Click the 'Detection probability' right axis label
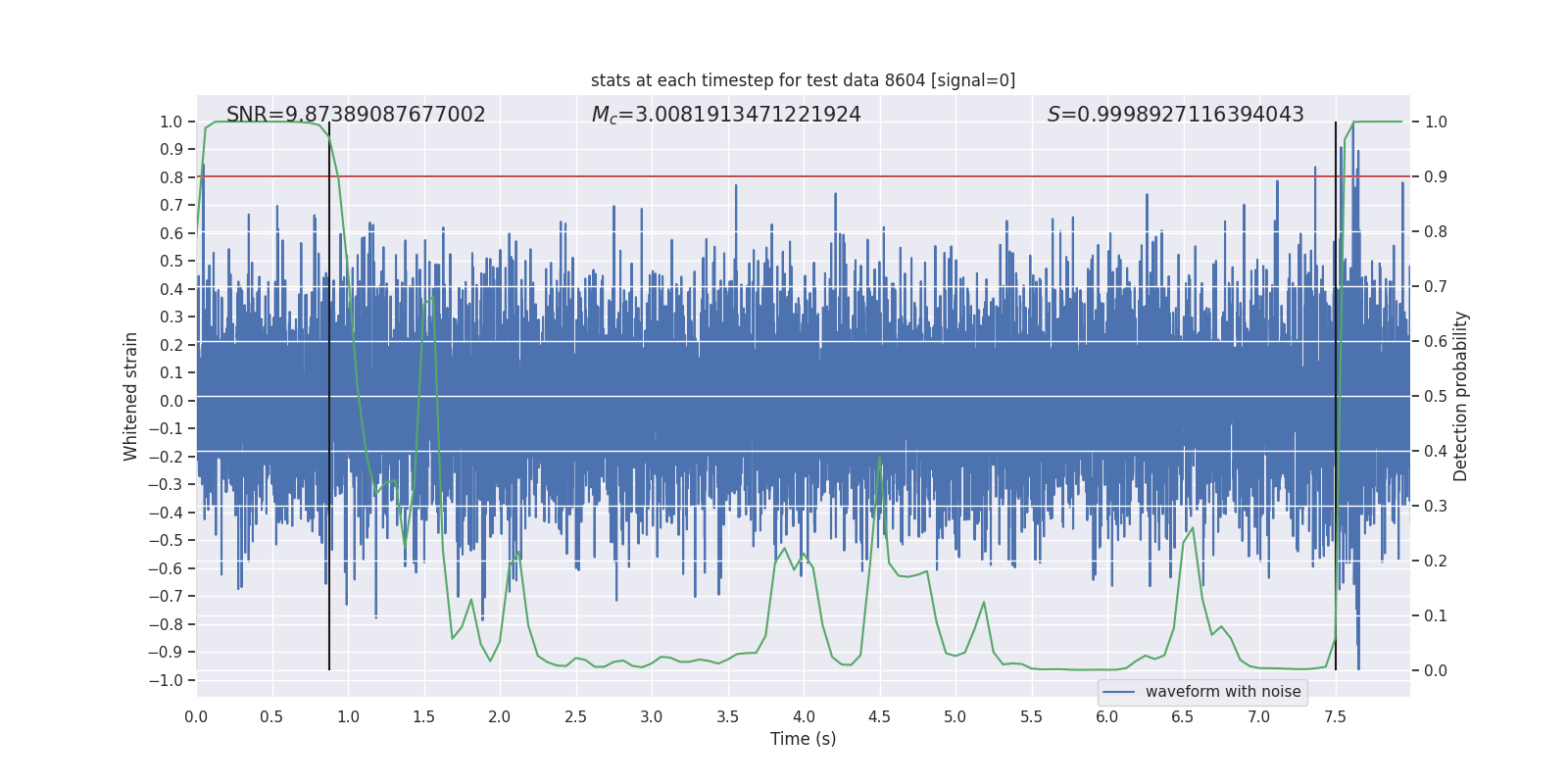The width and height of the screenshot is (1568, 784). point(1461,396)
